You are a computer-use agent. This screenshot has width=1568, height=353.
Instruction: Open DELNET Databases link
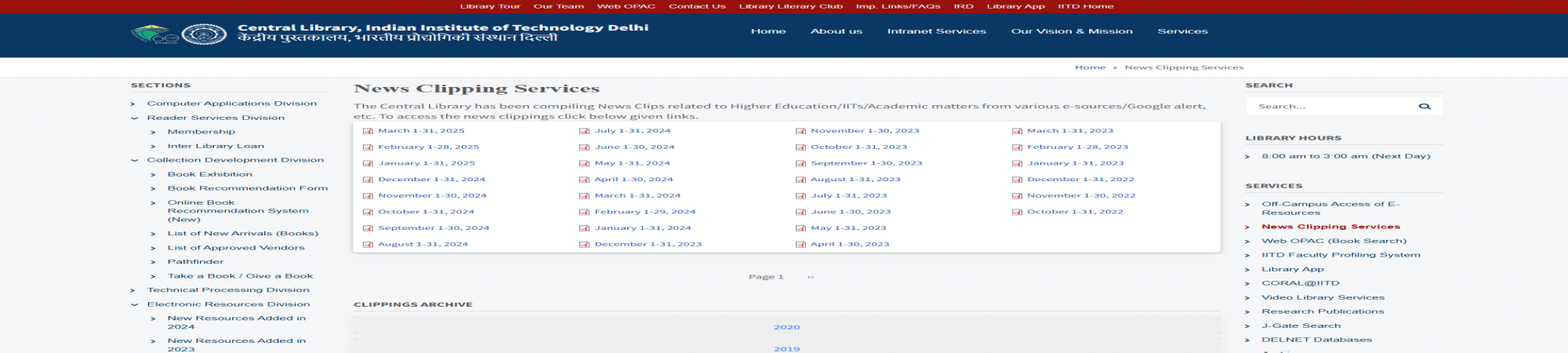coord(1316,340)
